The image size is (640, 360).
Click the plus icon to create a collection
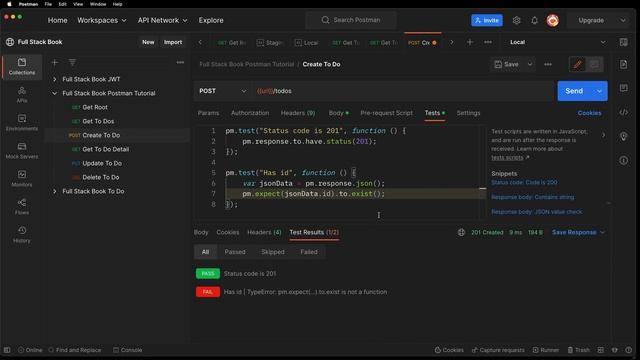55,62
